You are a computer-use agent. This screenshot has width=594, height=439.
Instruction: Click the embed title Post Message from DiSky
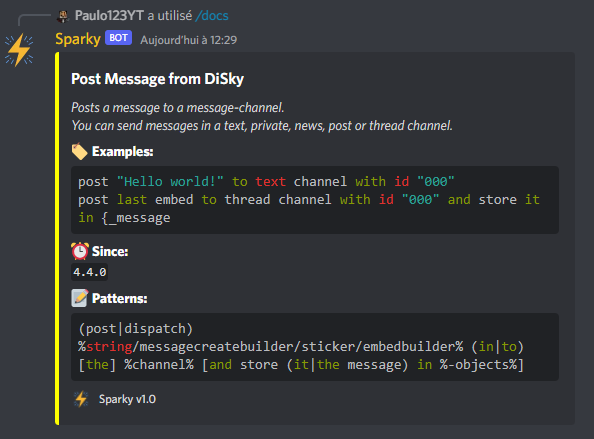(x=157, y=79)
